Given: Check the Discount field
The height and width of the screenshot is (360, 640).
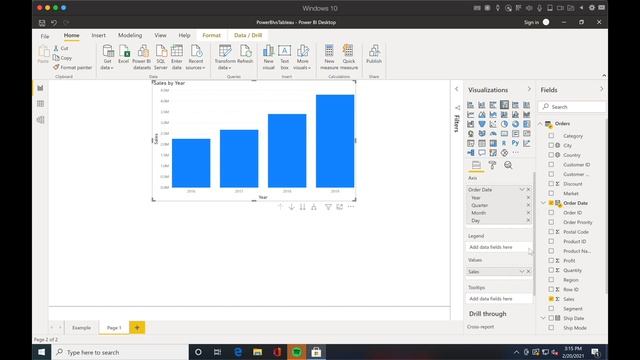Looking at the screenshot, I should coord(551,184).
